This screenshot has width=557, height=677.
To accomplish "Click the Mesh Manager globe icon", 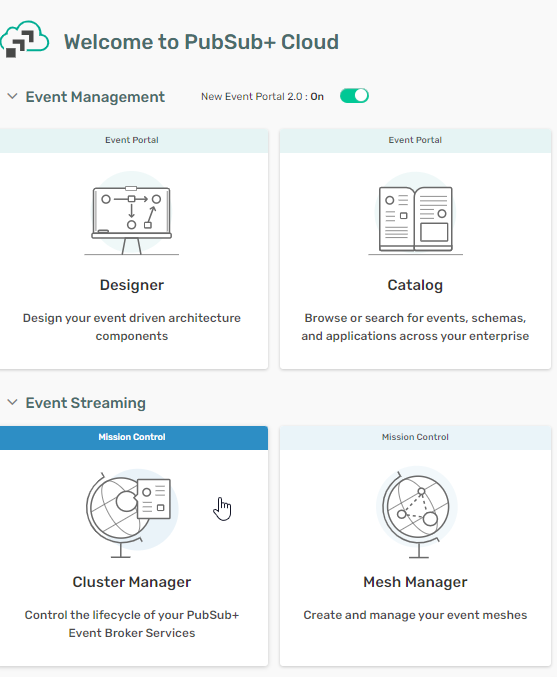I will [416, 512].
